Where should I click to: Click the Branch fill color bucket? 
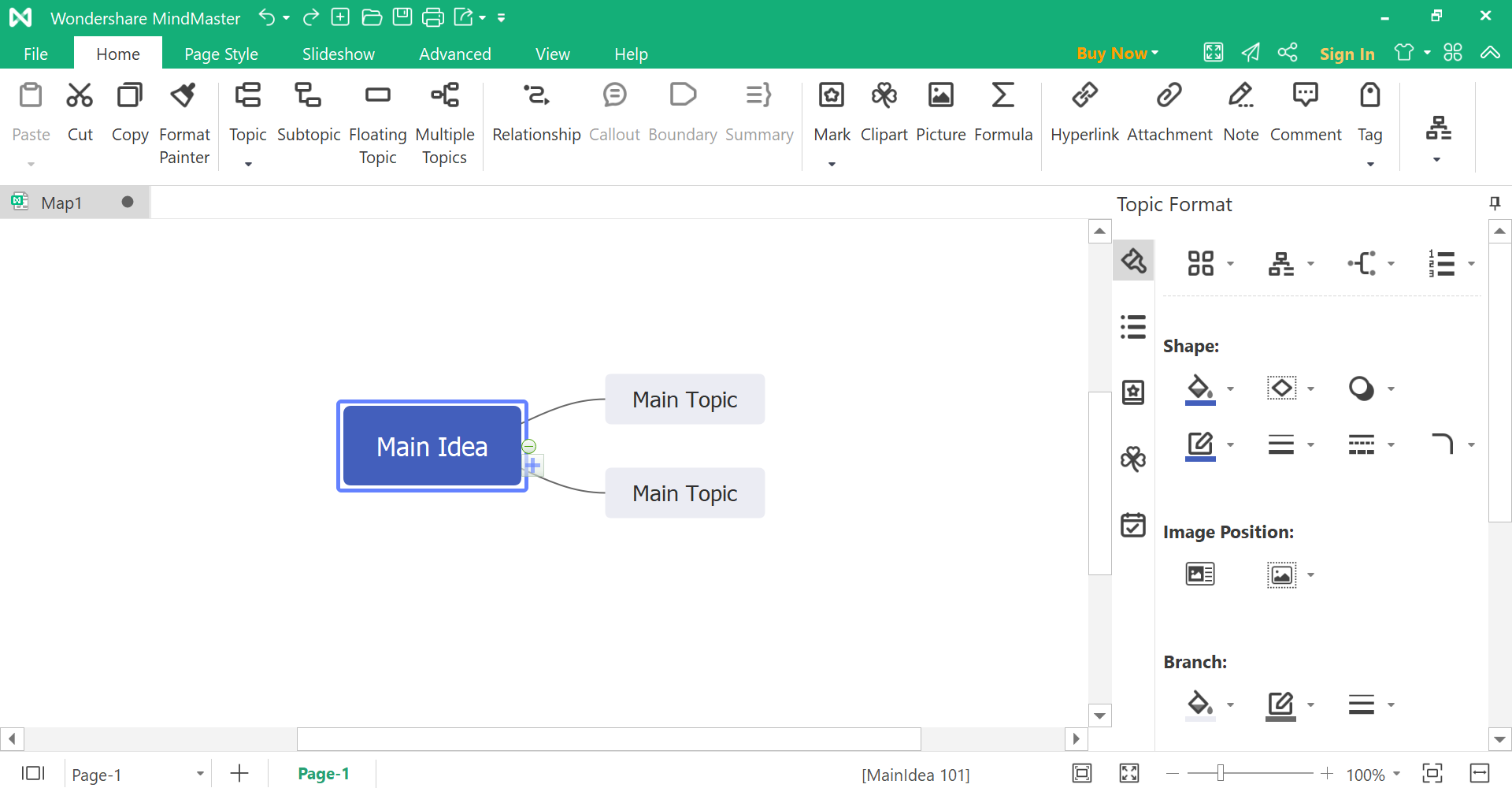(x=1200, y=704)
